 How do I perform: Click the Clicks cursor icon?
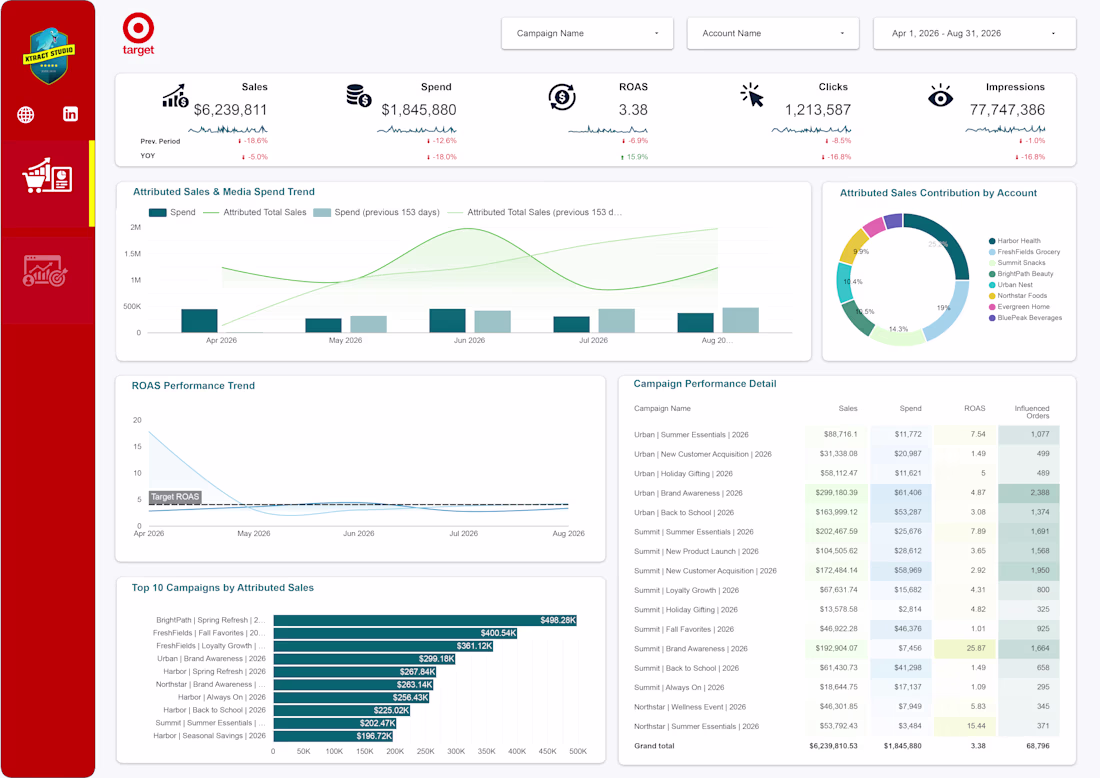tap(751, 95)
